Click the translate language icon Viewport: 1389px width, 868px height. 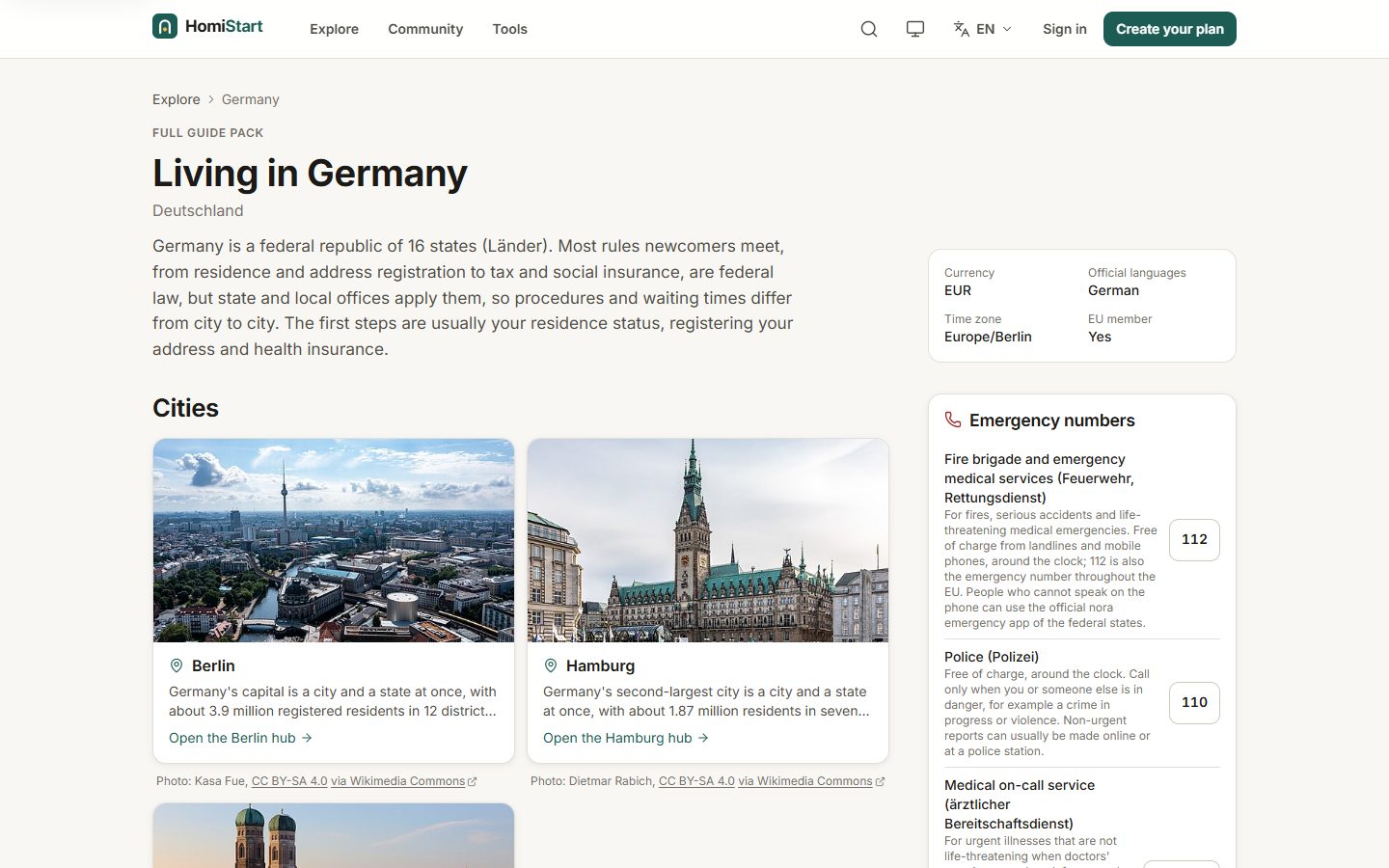962,29
